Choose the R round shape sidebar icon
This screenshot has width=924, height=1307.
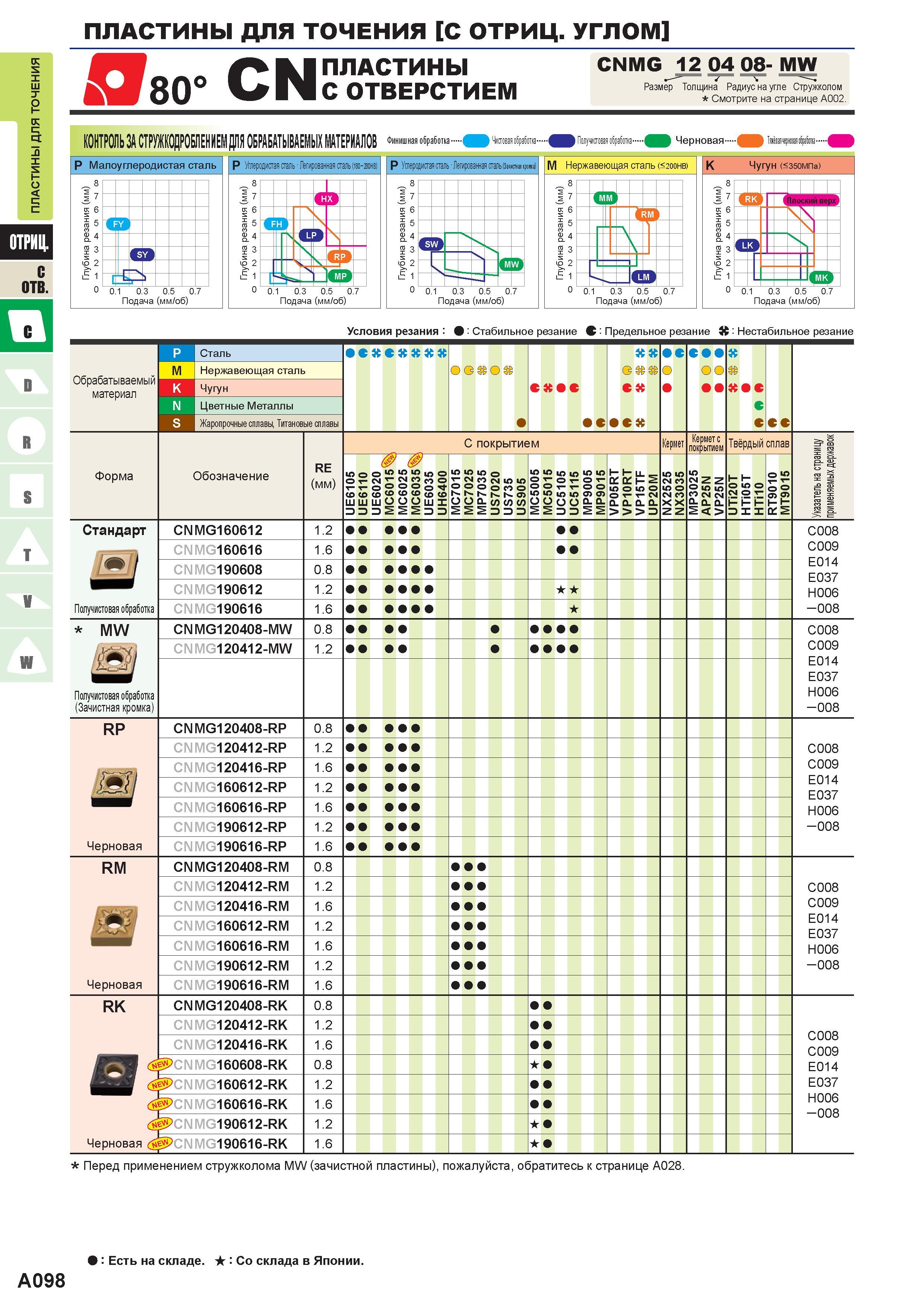tap(27, 436)
